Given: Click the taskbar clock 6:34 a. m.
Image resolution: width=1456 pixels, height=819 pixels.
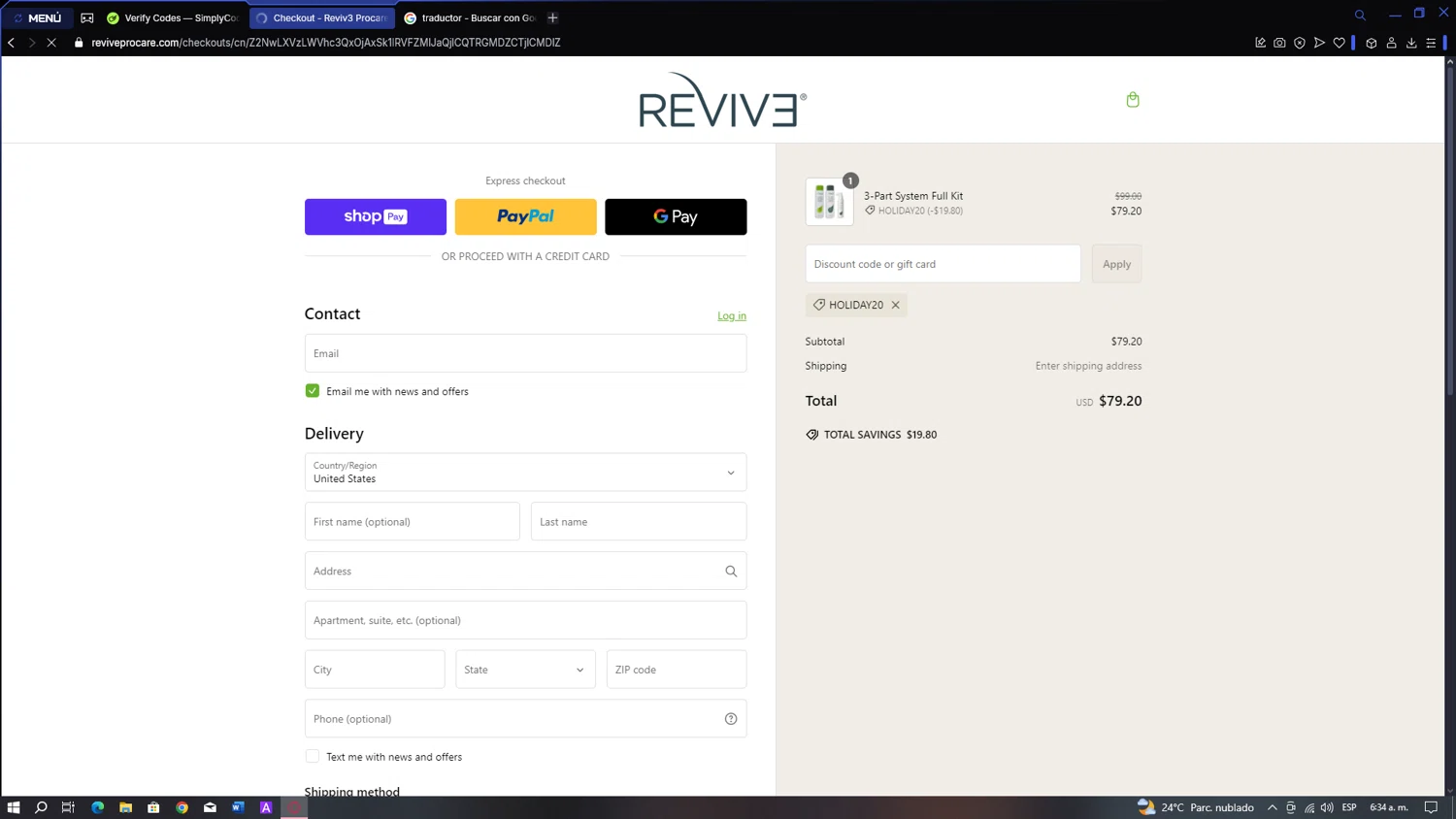Looking at the screenshot, I should (1389, 807).
